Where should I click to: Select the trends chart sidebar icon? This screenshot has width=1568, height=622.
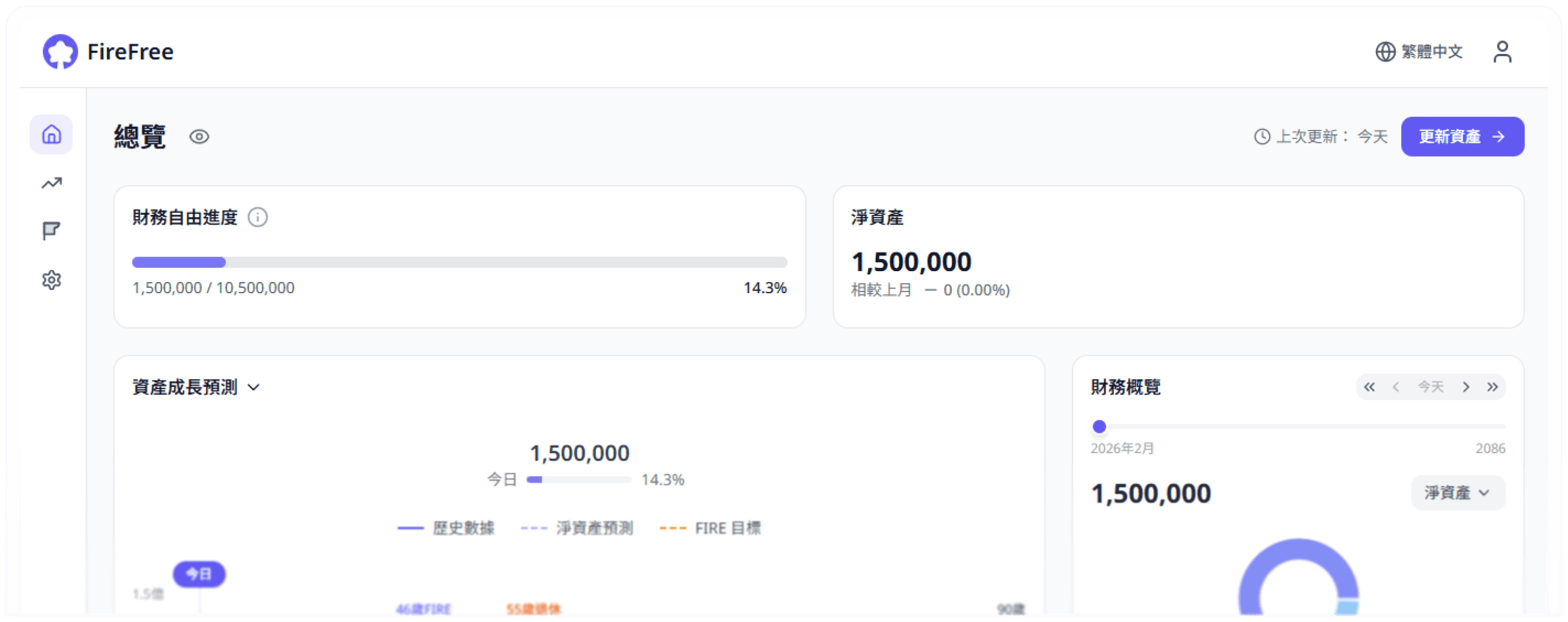pyautogui.click(x=51, y=182)
